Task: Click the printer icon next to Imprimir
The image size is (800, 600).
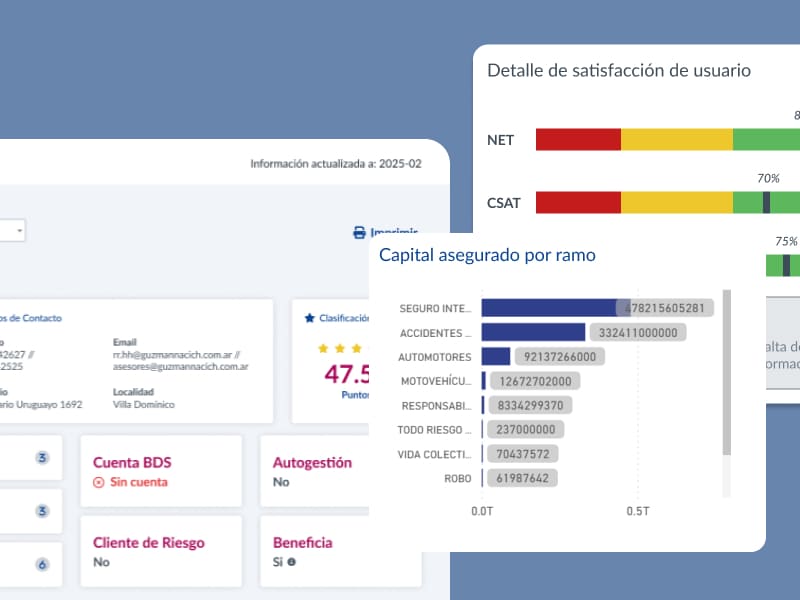Action: pyautogui.click(x=360, y=232)
